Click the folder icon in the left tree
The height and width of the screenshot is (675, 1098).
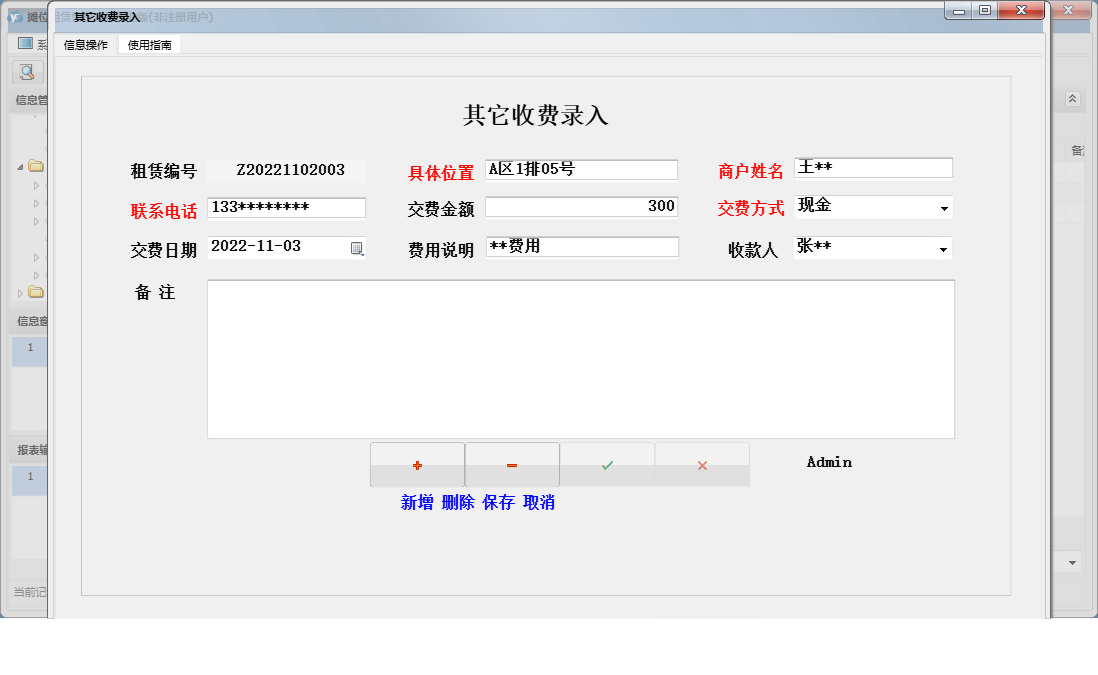pyautogui.click(x=34, y=165)
